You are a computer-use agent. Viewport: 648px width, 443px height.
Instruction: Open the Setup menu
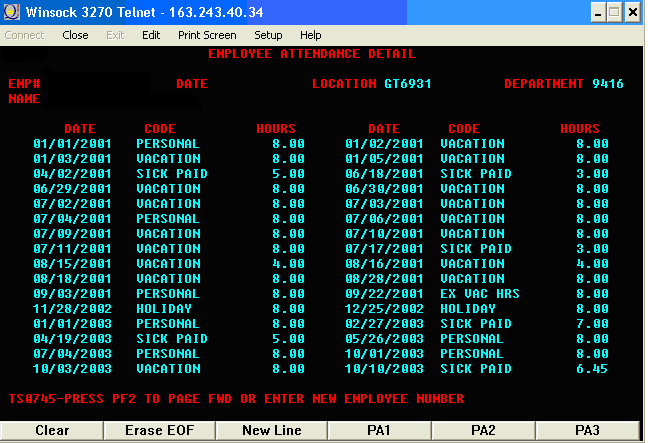(268, 35)
